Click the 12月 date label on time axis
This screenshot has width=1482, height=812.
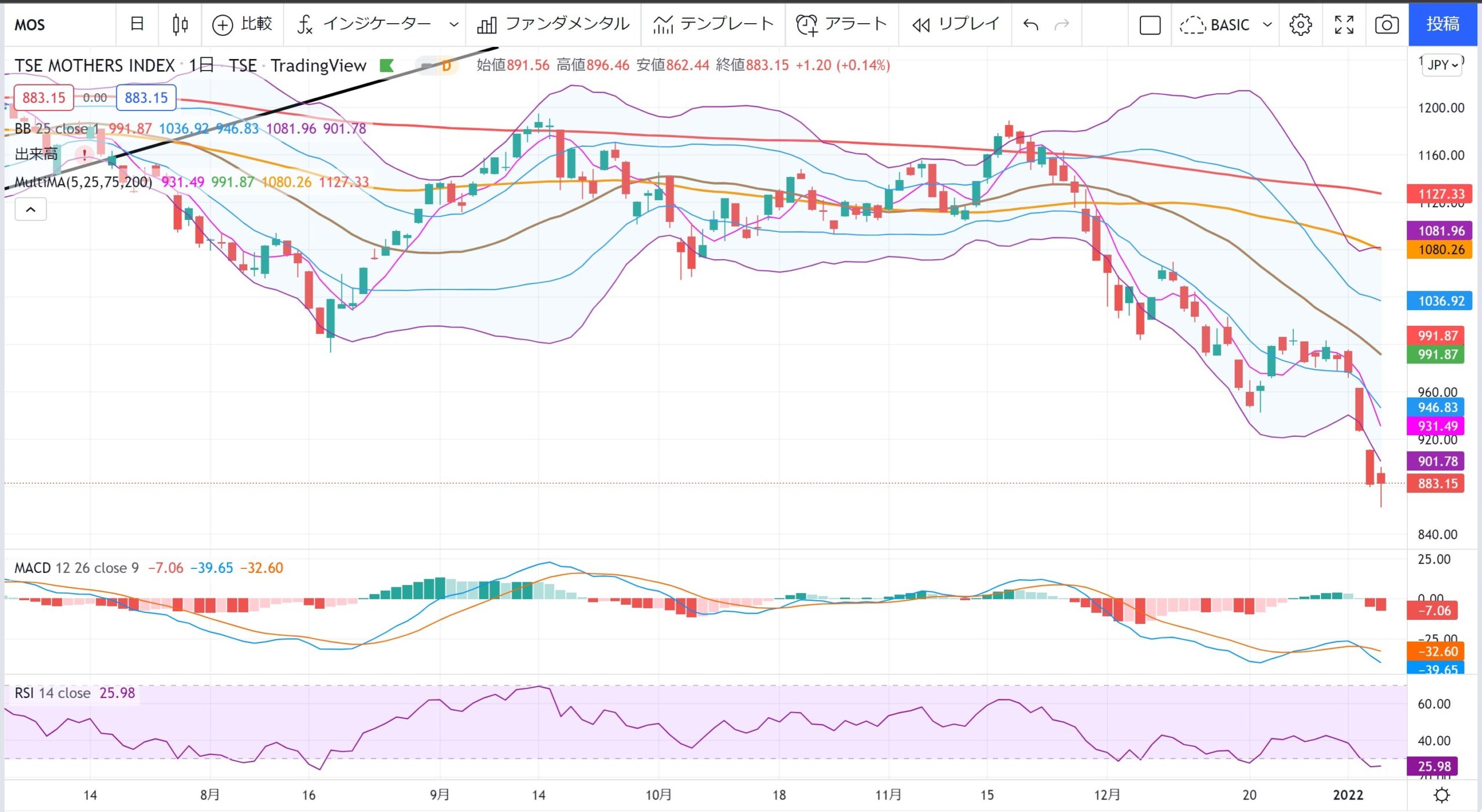click(x=1107, y=795)
